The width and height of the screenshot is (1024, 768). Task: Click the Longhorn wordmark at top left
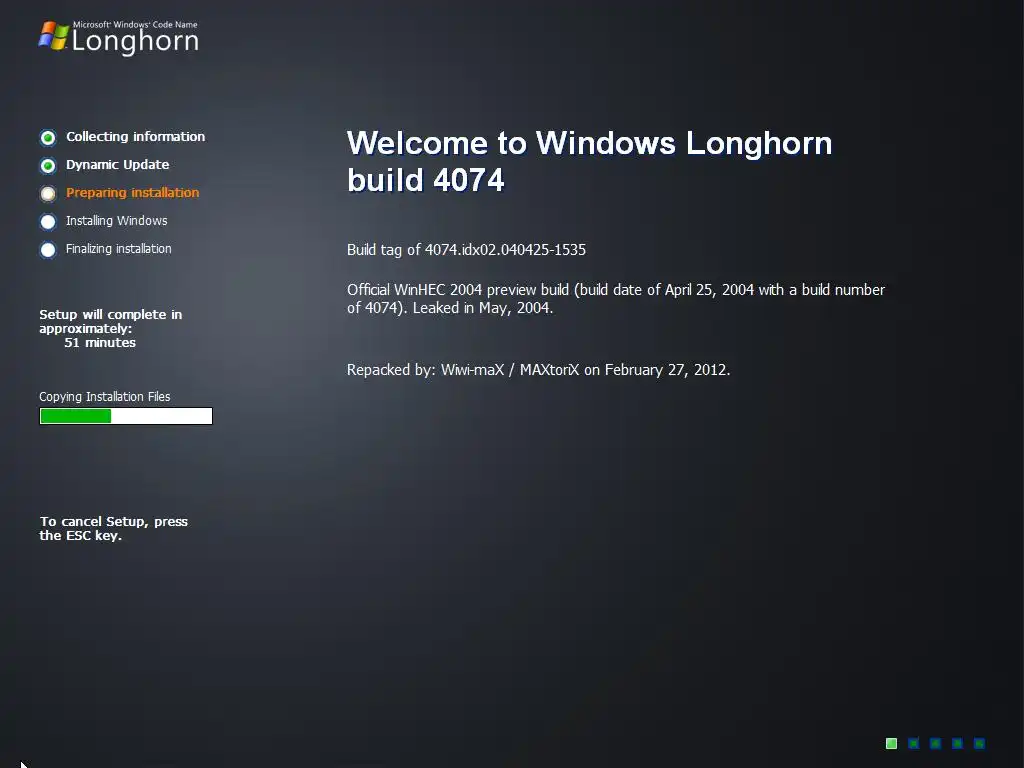tap(135, 41)
